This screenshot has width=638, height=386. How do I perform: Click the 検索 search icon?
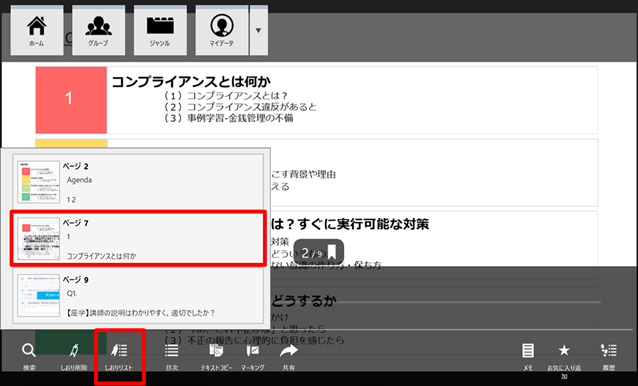click(x=29, y=356)
